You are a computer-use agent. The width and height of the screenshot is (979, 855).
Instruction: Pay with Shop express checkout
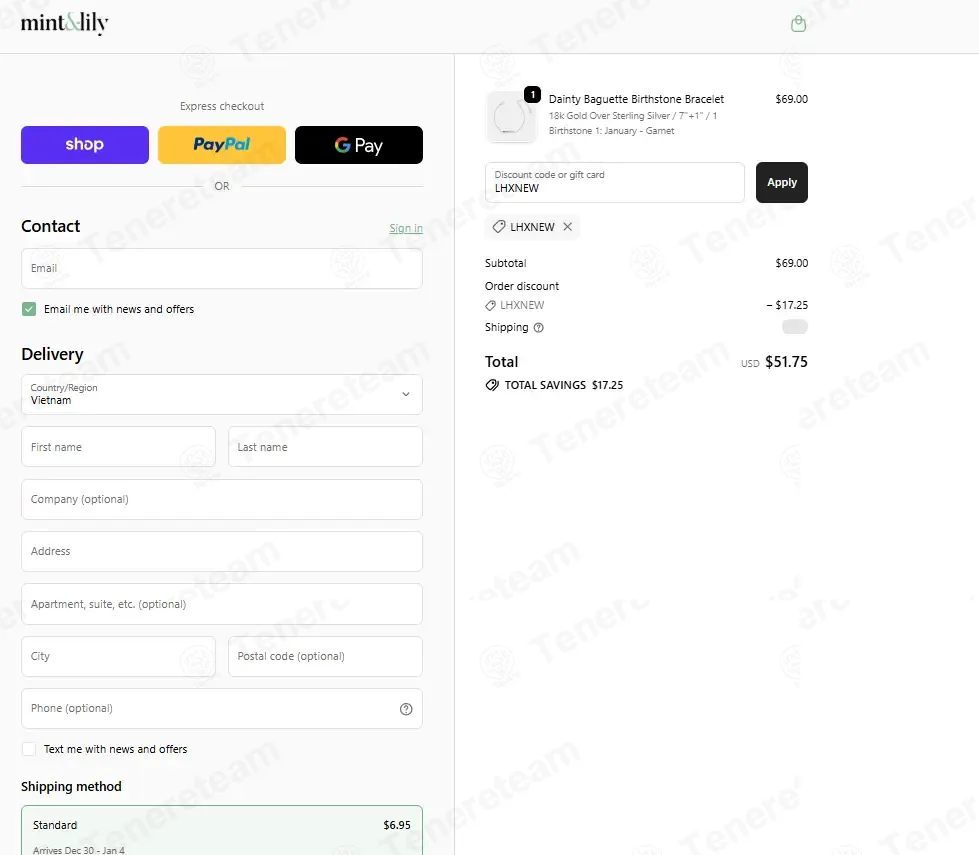coord(85,145)
